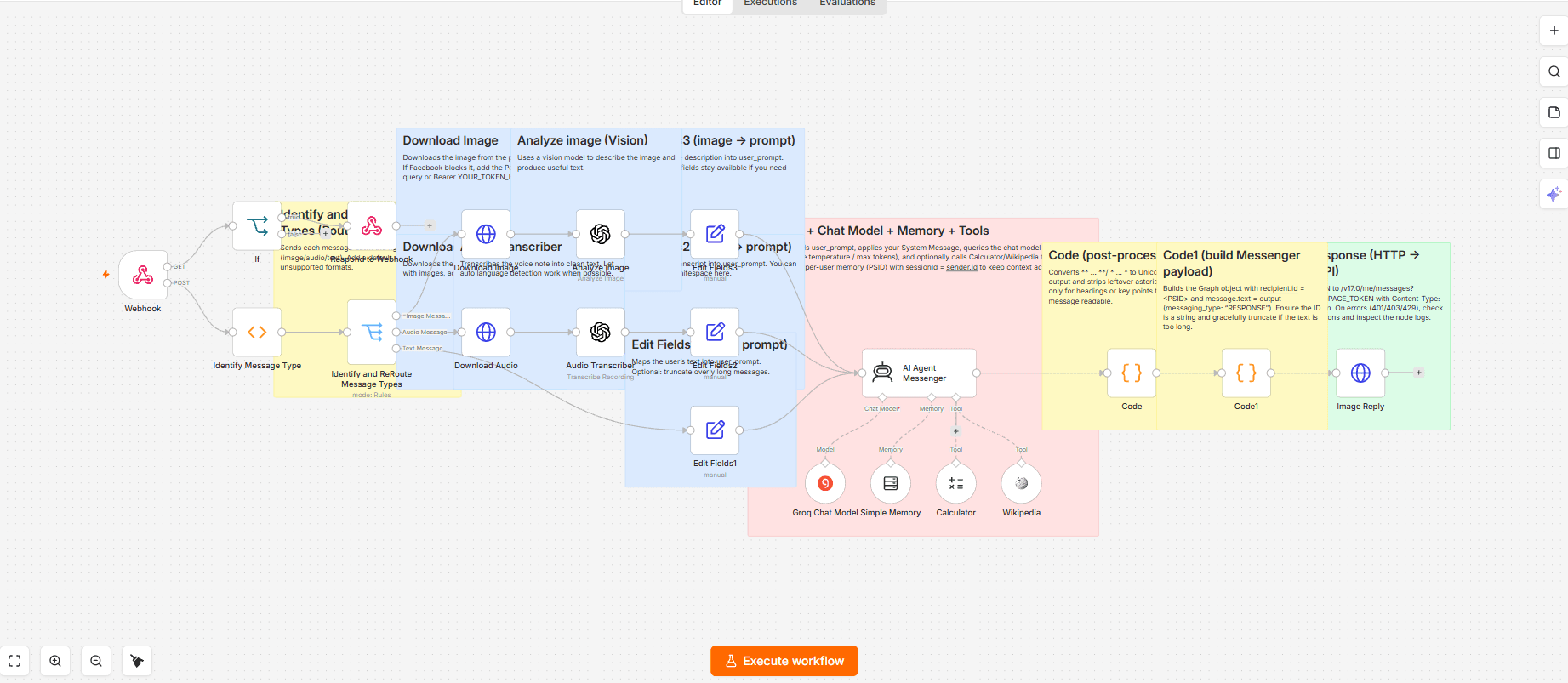Switch to the Editor tab
1568x683 pixels.
coord(707,3)
